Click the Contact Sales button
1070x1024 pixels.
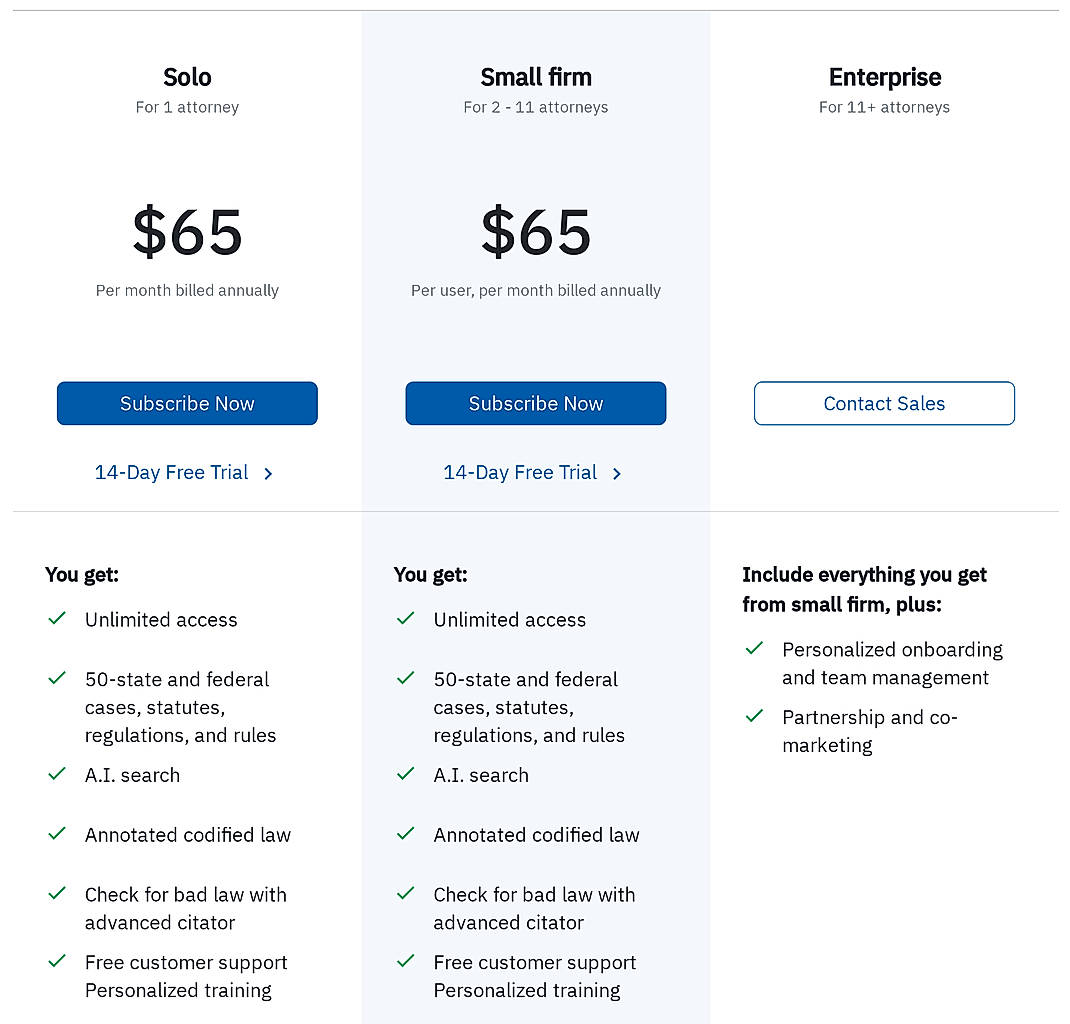tap(884, 403)
